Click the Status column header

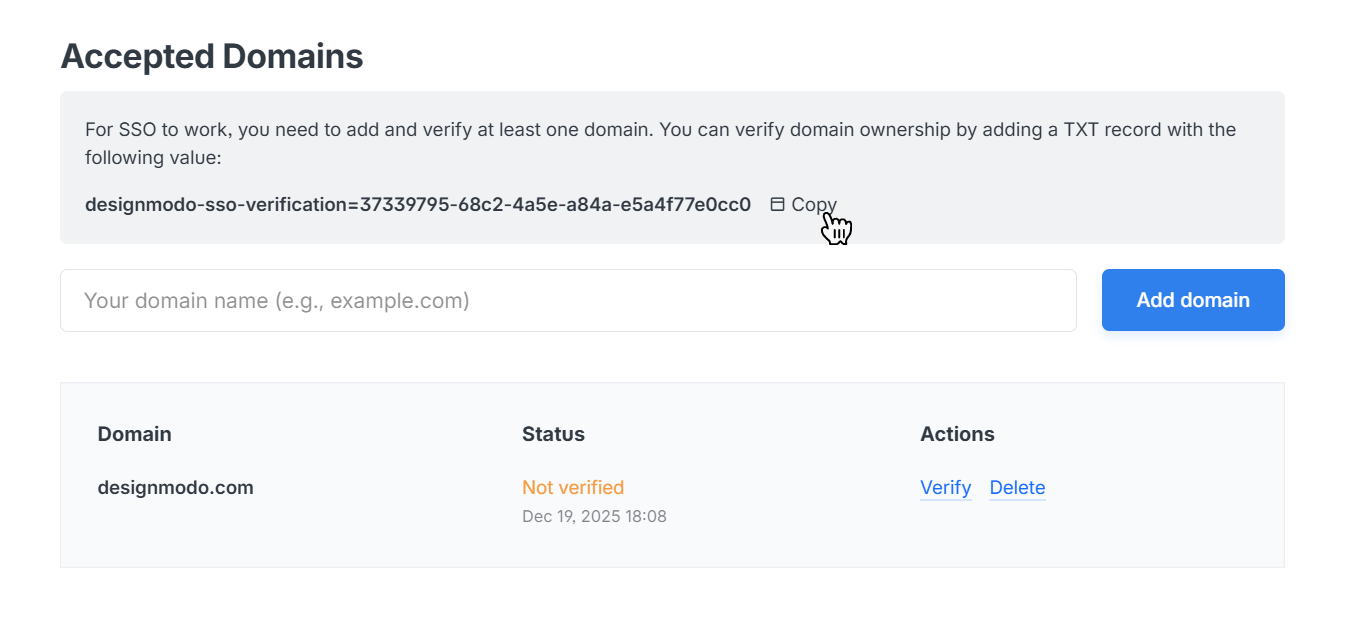[x=553, y=434]
